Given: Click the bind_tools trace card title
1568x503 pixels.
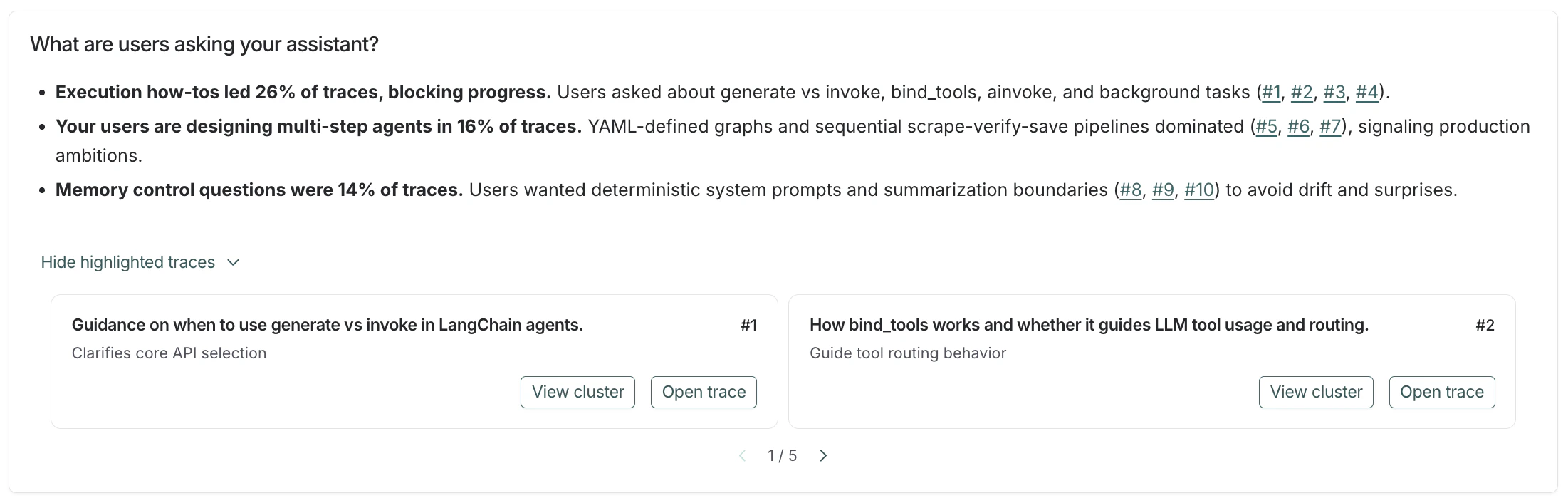Looking at the screenshot, I should [1088, 326].
